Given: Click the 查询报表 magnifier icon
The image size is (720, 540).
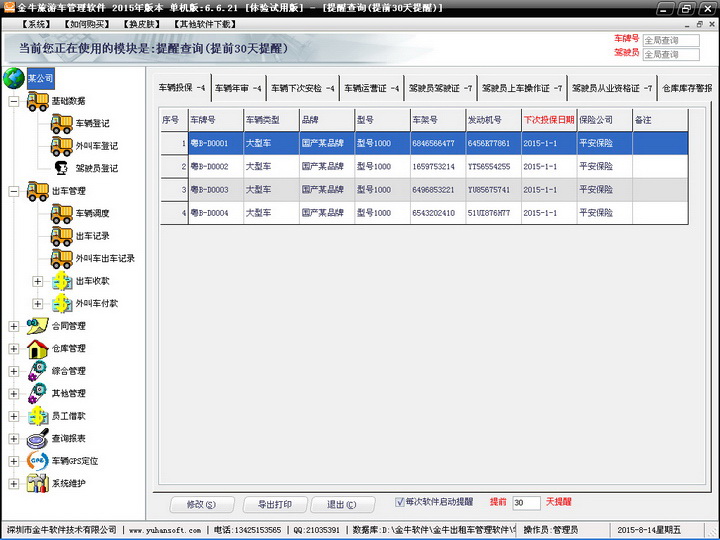Looking at the screenshot, I should click(x=38, y=438).
